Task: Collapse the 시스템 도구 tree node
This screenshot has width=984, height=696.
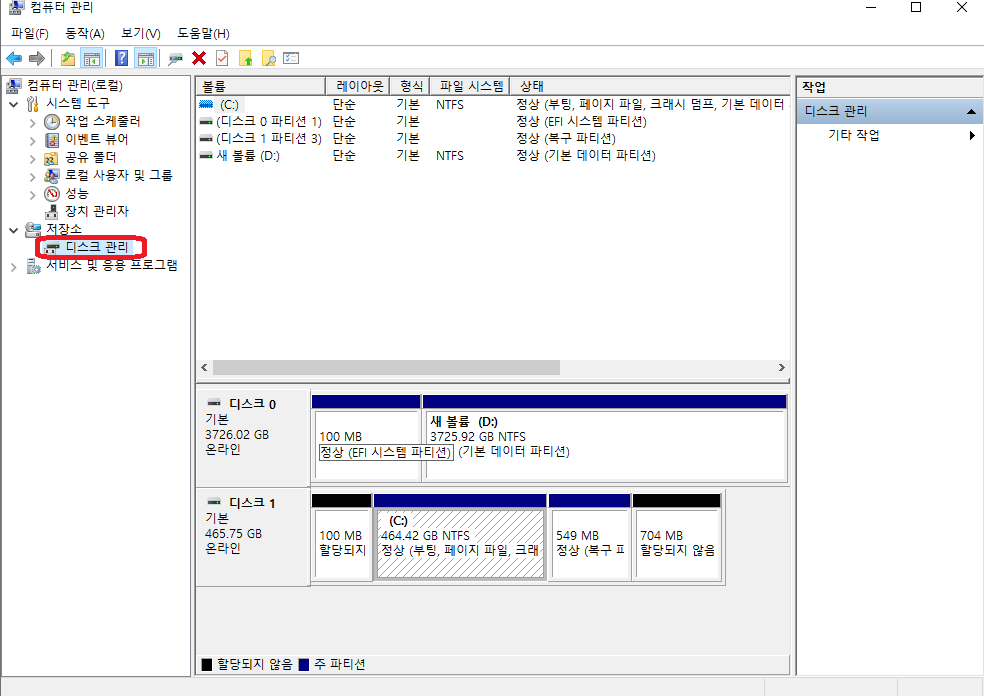Action: pos(14,104)
